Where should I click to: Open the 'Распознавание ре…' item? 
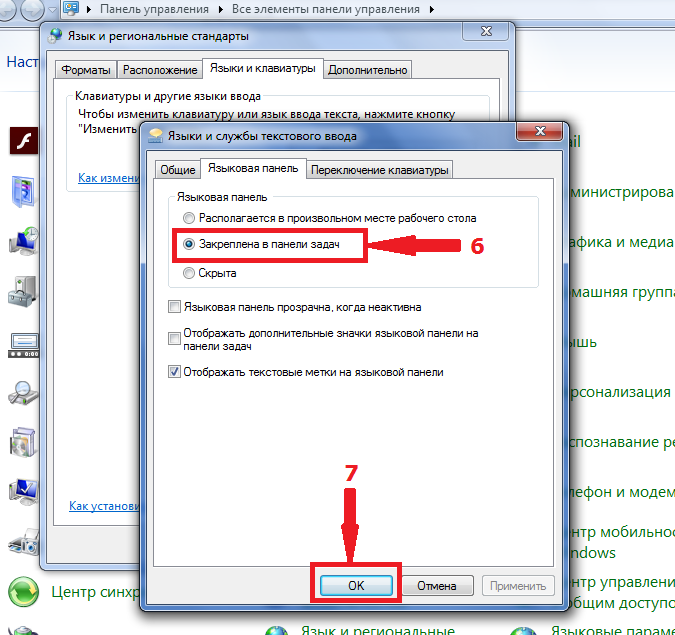[x=622, y=442]
